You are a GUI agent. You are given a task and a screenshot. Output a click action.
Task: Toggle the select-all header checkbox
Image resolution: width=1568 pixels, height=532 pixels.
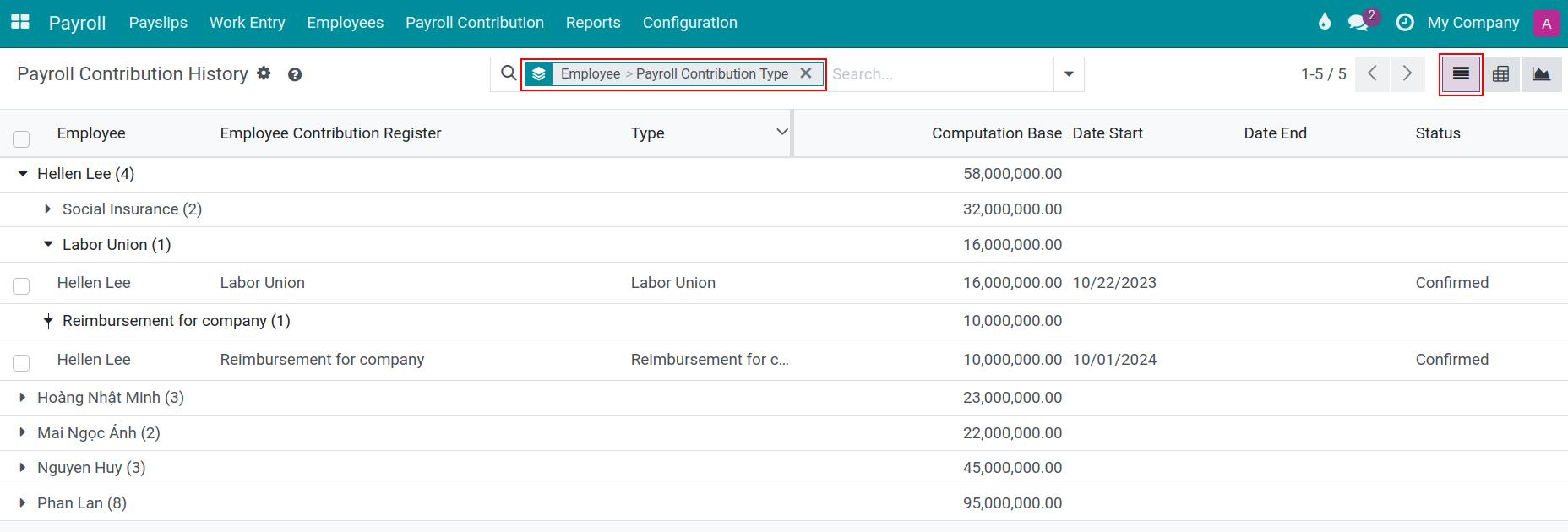point(21,138)
